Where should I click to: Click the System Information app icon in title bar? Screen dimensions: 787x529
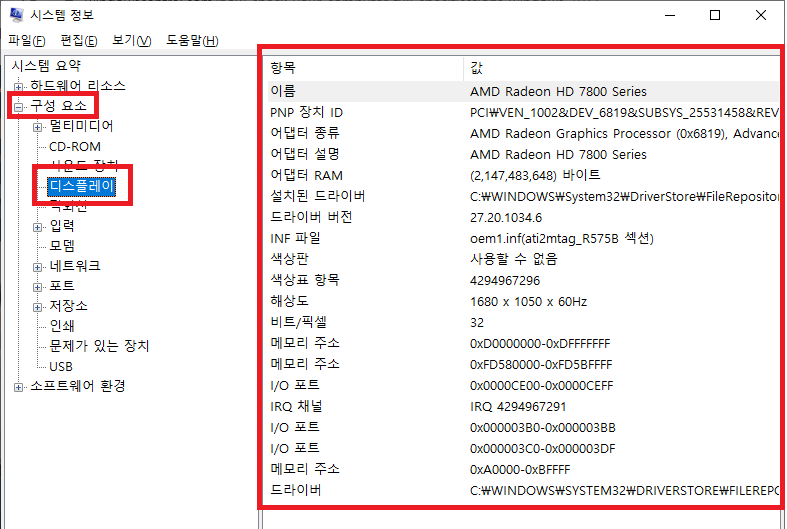point(16,15)
